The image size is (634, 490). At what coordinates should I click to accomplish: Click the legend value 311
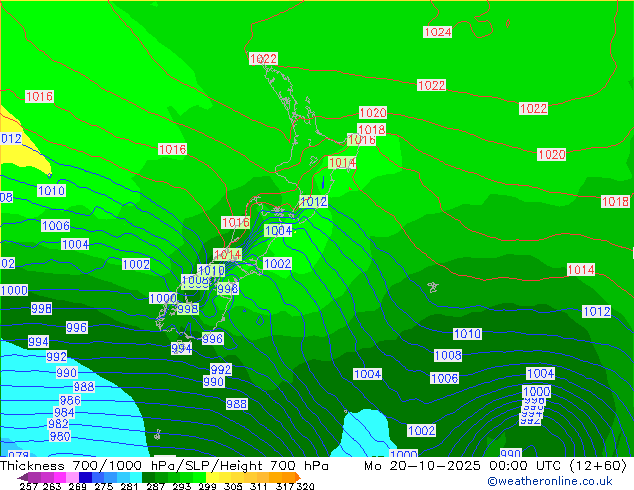[259, 486]
